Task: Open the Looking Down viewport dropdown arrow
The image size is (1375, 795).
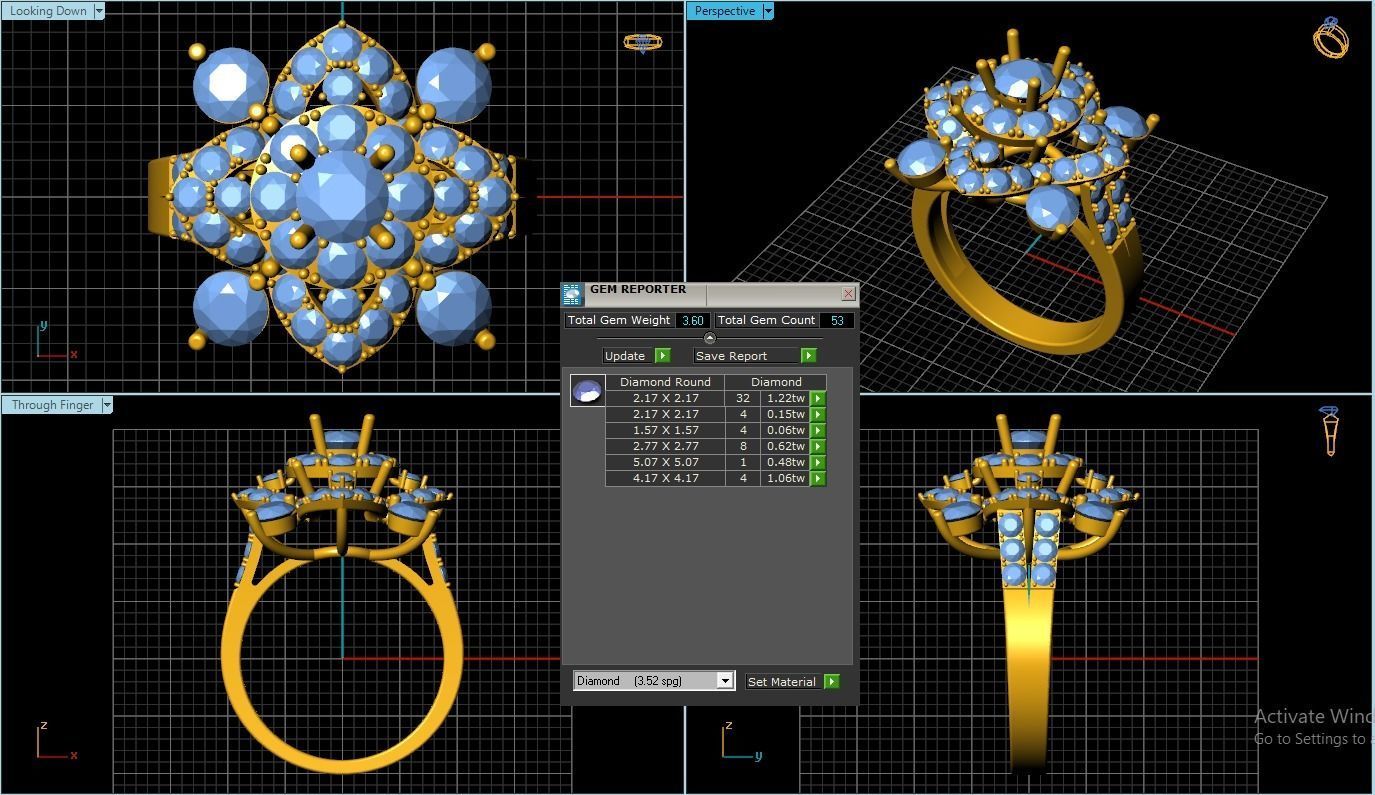Action: [99, 11]
